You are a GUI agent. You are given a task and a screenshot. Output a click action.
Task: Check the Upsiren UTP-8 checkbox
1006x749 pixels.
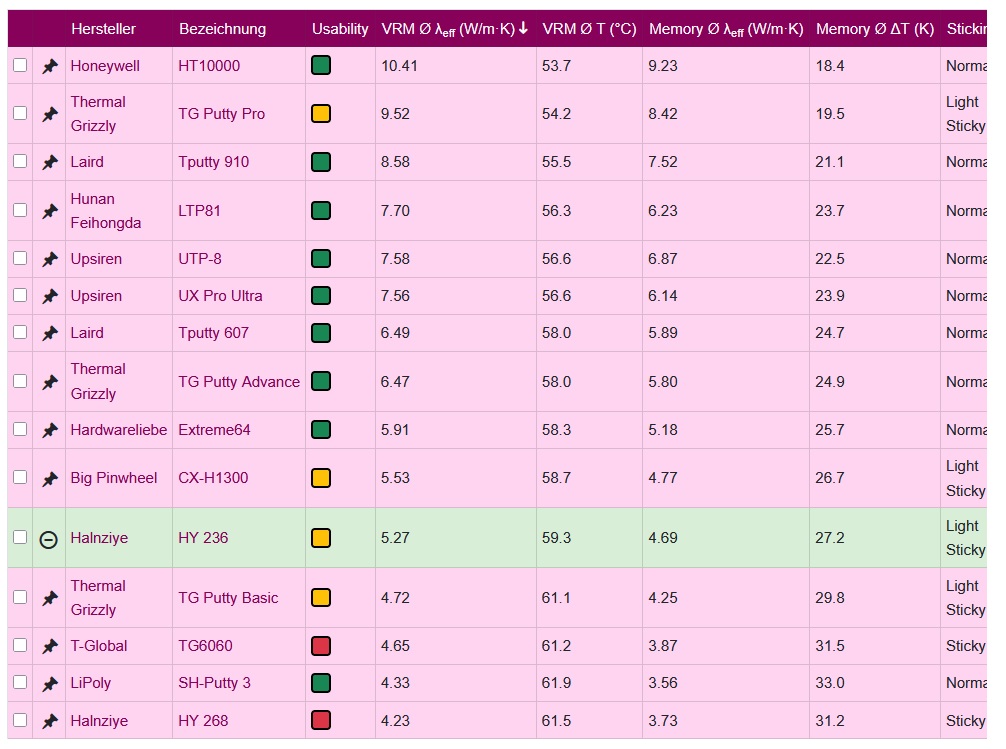[x=20, y=258]
